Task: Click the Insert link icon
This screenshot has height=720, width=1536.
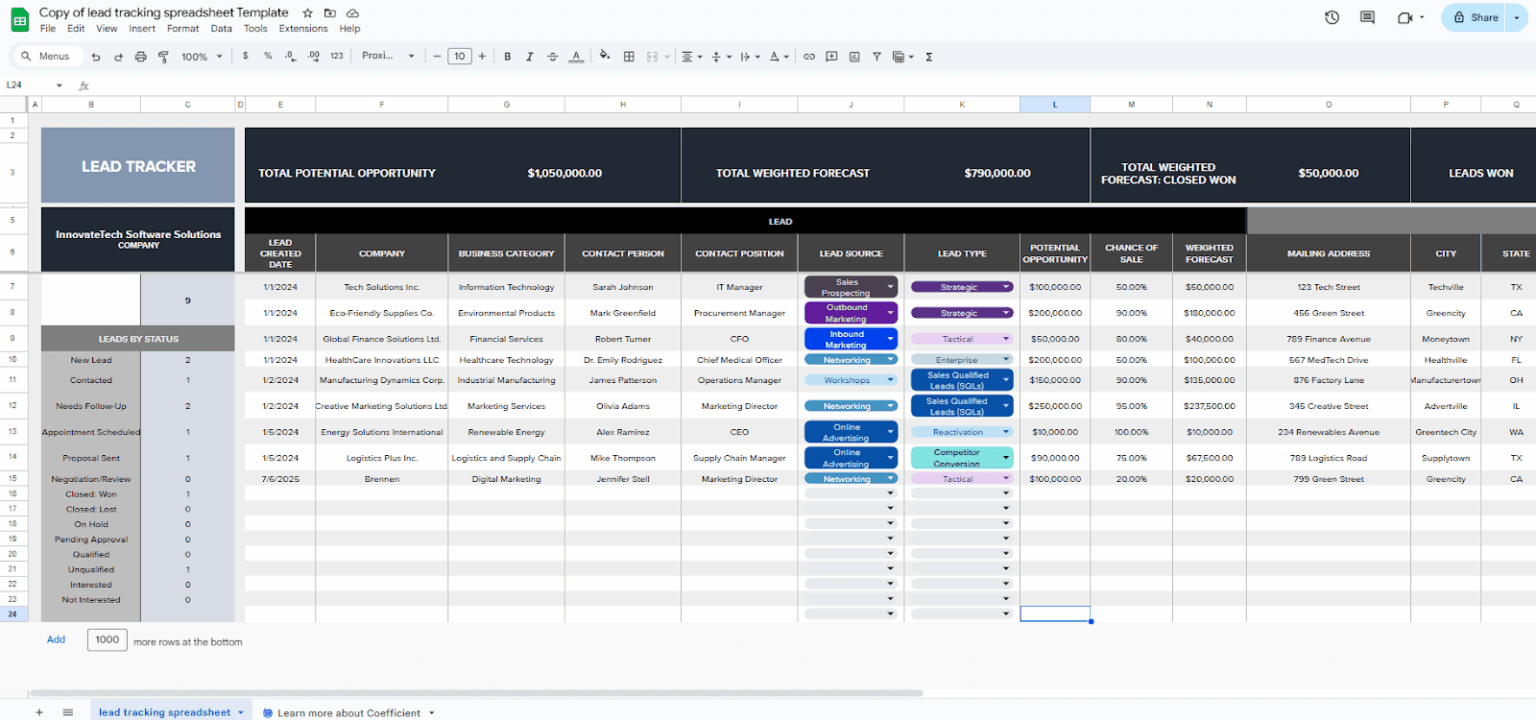Action: coord(809,56)
